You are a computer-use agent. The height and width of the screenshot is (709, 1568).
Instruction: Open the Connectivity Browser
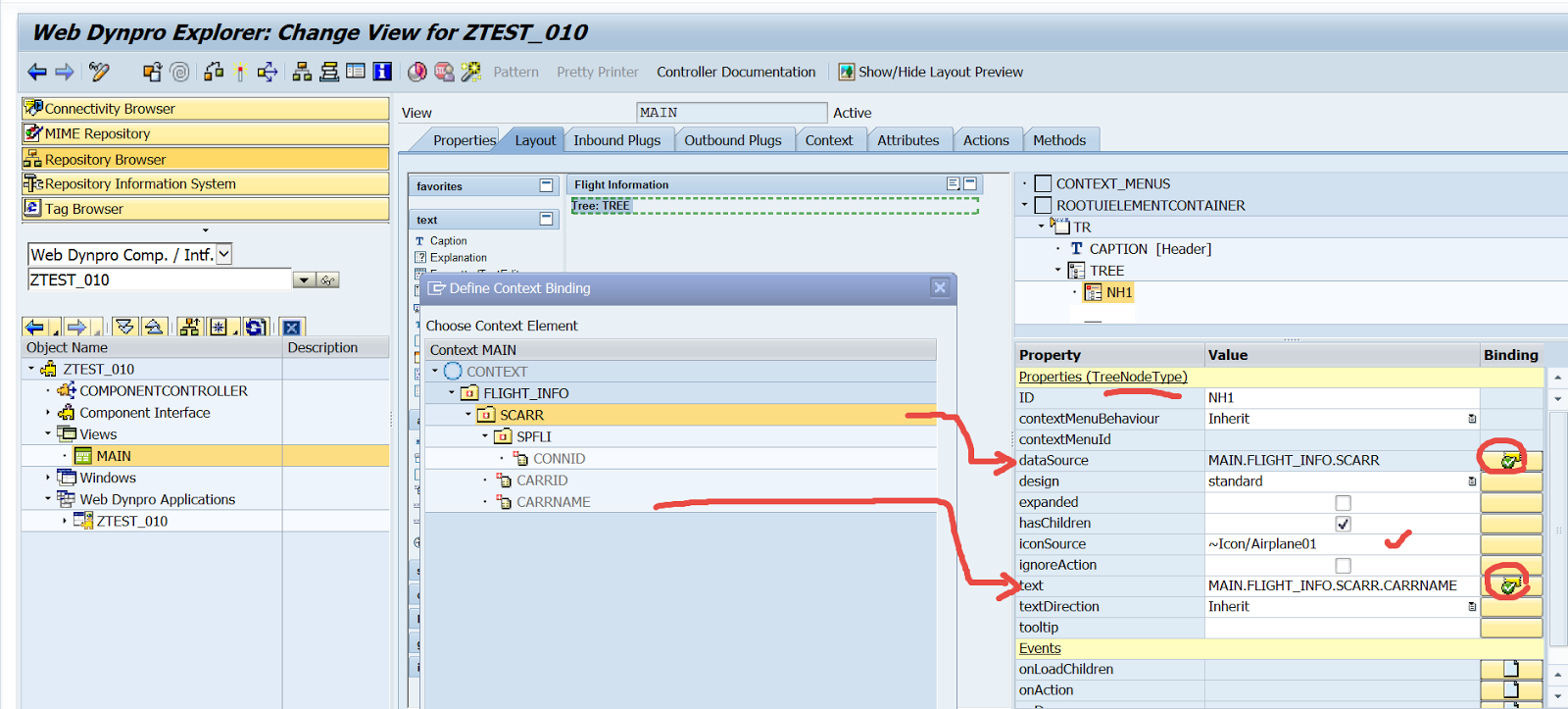pos(206,108)
